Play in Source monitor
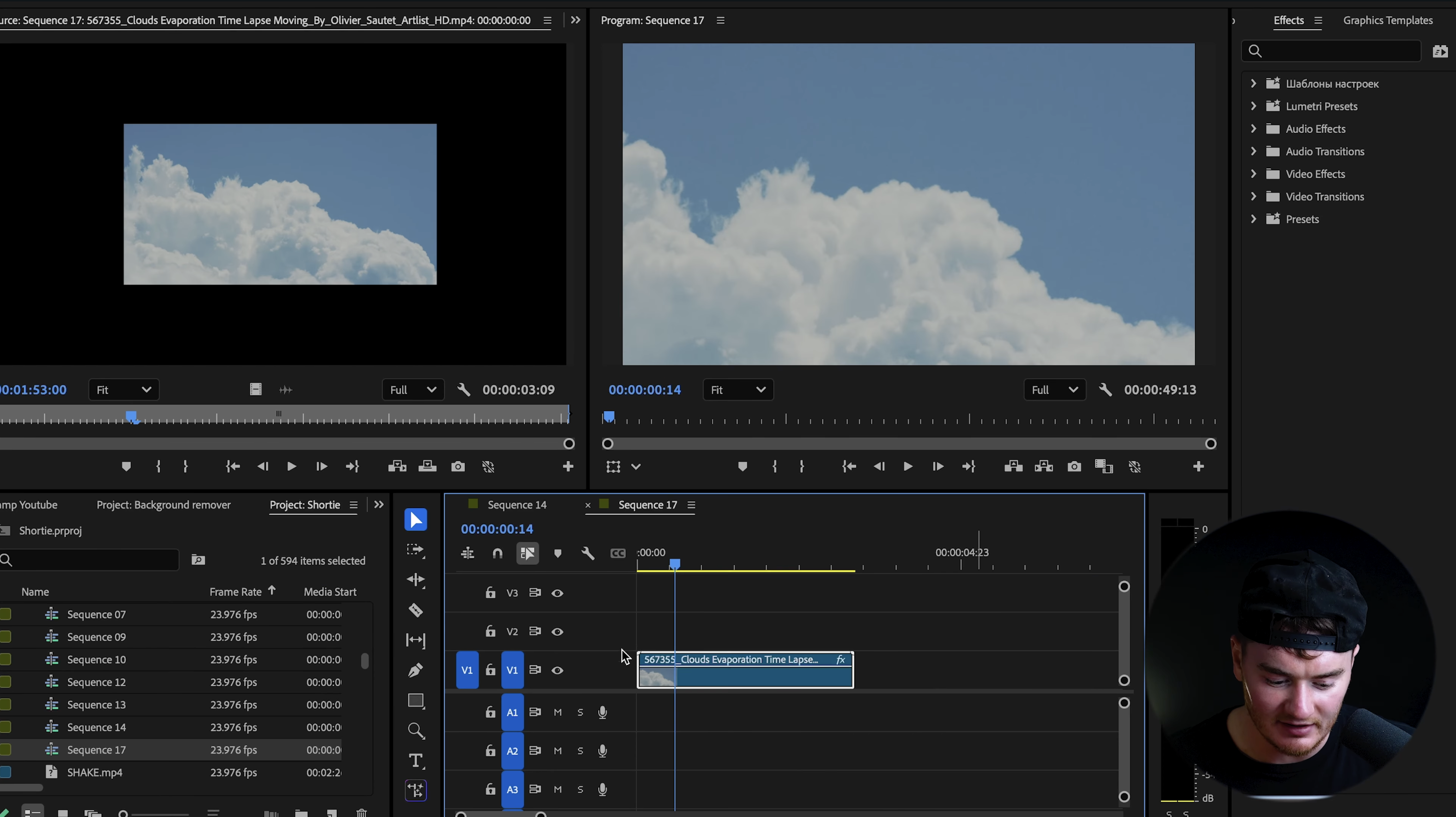Viewport: 1456px width, 817px height. (291, 467)
